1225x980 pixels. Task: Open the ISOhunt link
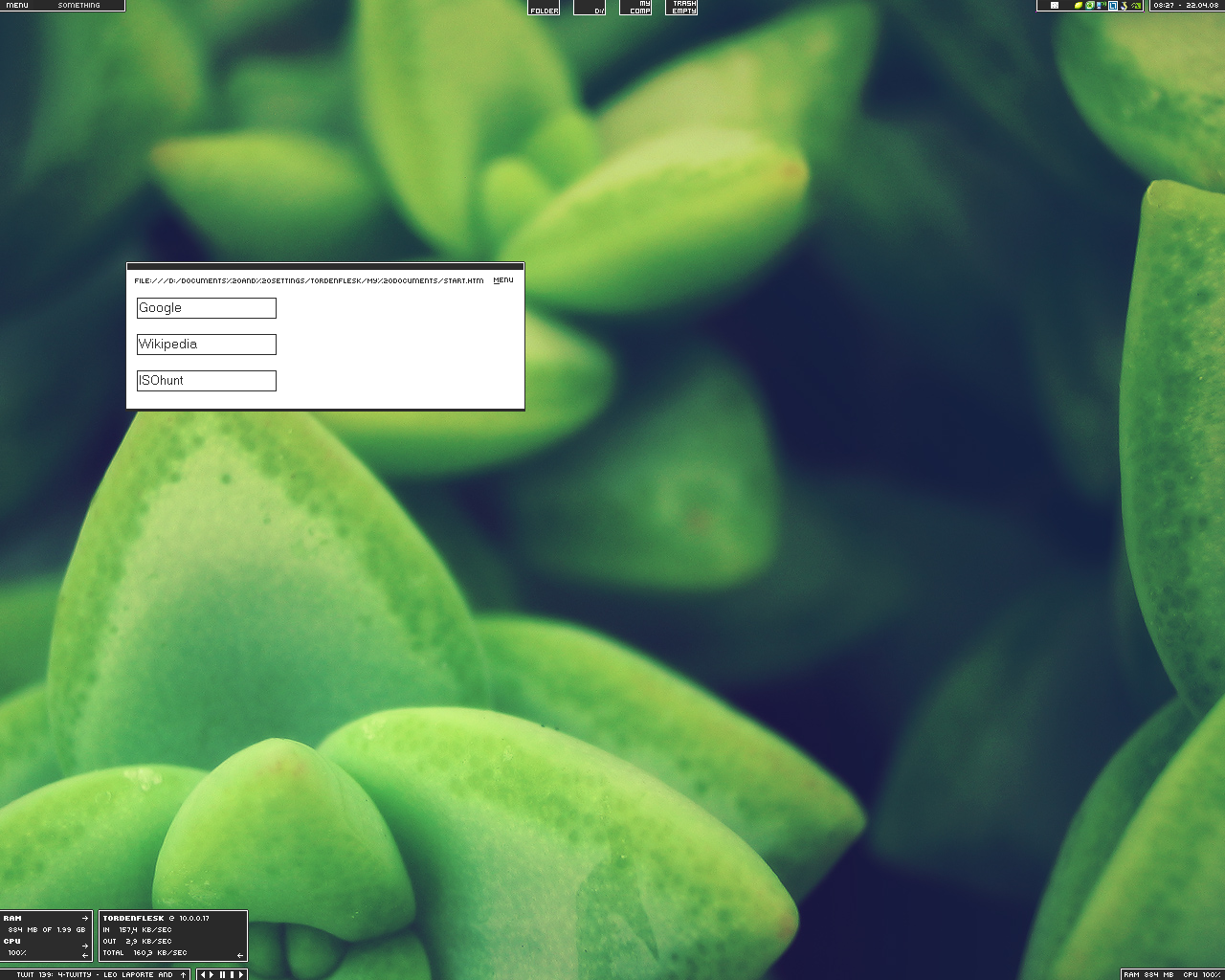point(207,381)
